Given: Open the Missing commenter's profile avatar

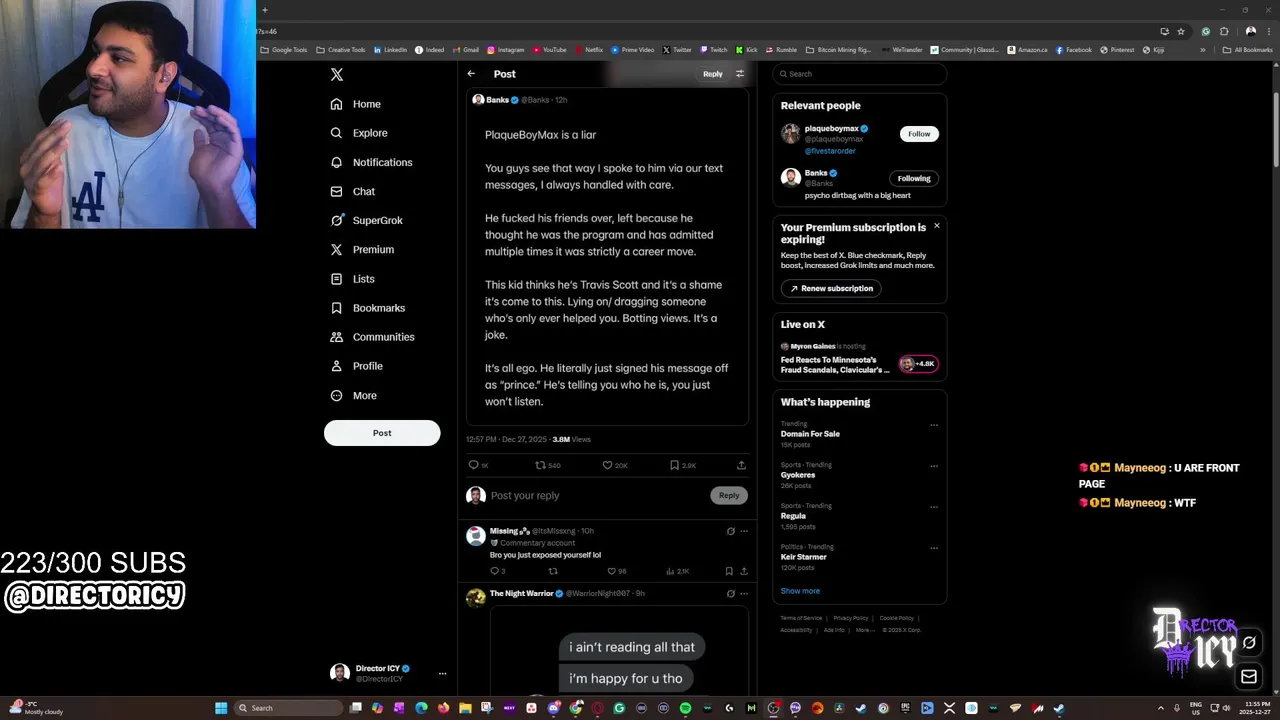Looking at the screenshot, I should pos(475,536).
